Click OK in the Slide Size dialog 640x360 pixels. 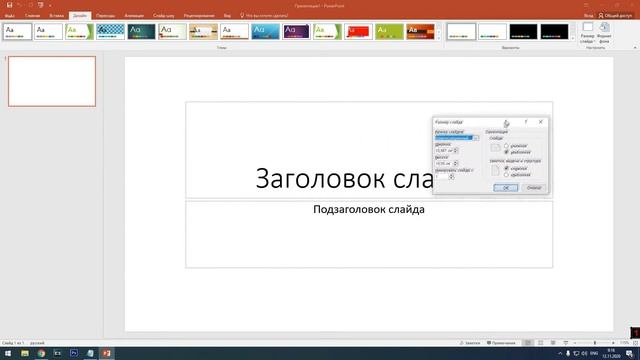coord(506,188)
